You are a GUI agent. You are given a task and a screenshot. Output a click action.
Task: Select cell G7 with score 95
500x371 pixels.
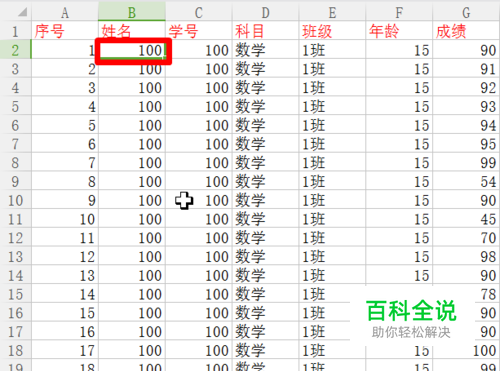click(466, 144)
